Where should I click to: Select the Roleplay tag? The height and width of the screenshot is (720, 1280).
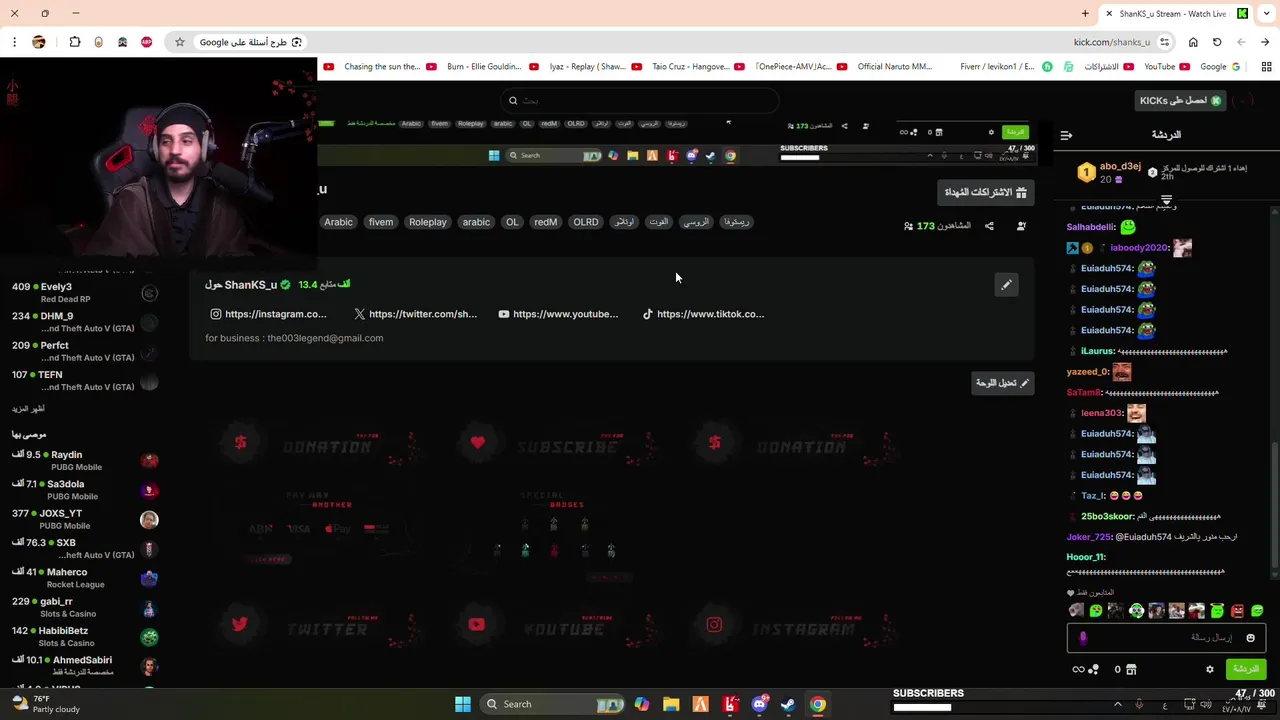(x=428, y=222)
